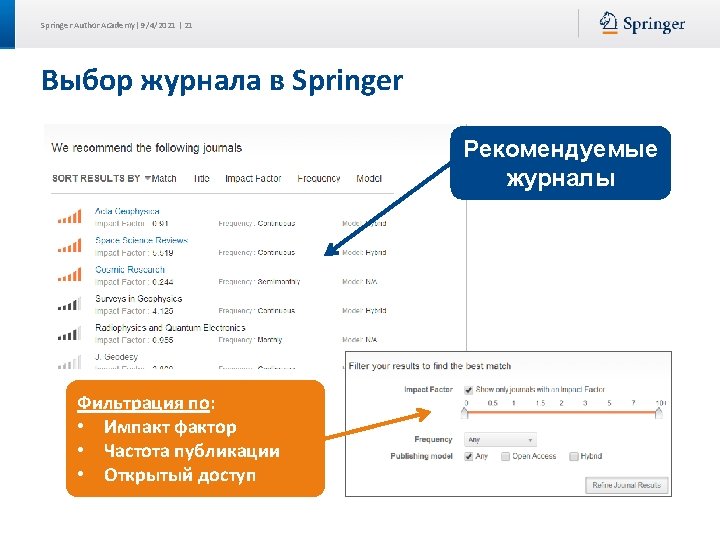Screen dimensions: 720x540
Task: Click match strength bars for Space Science Reviews
Action: pyautogui.click(x=69, y=245)
